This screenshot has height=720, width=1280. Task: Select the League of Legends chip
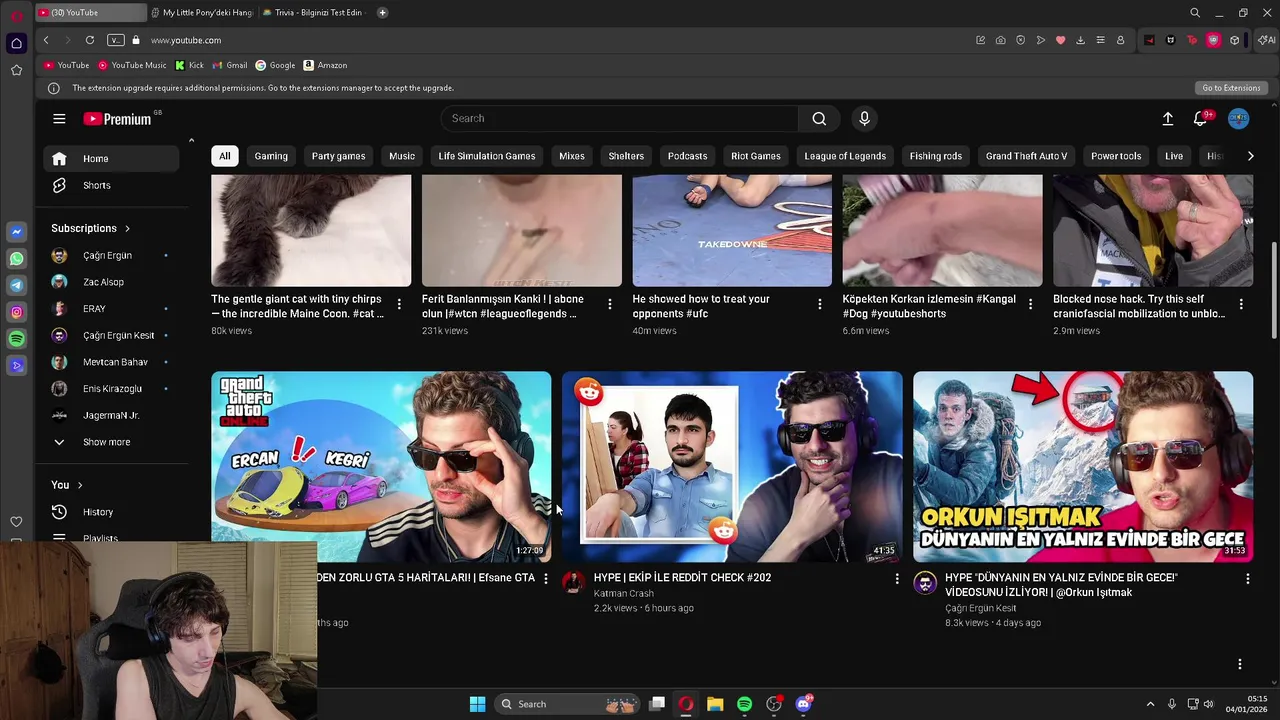pyautogui.click(x=845, y=156)
